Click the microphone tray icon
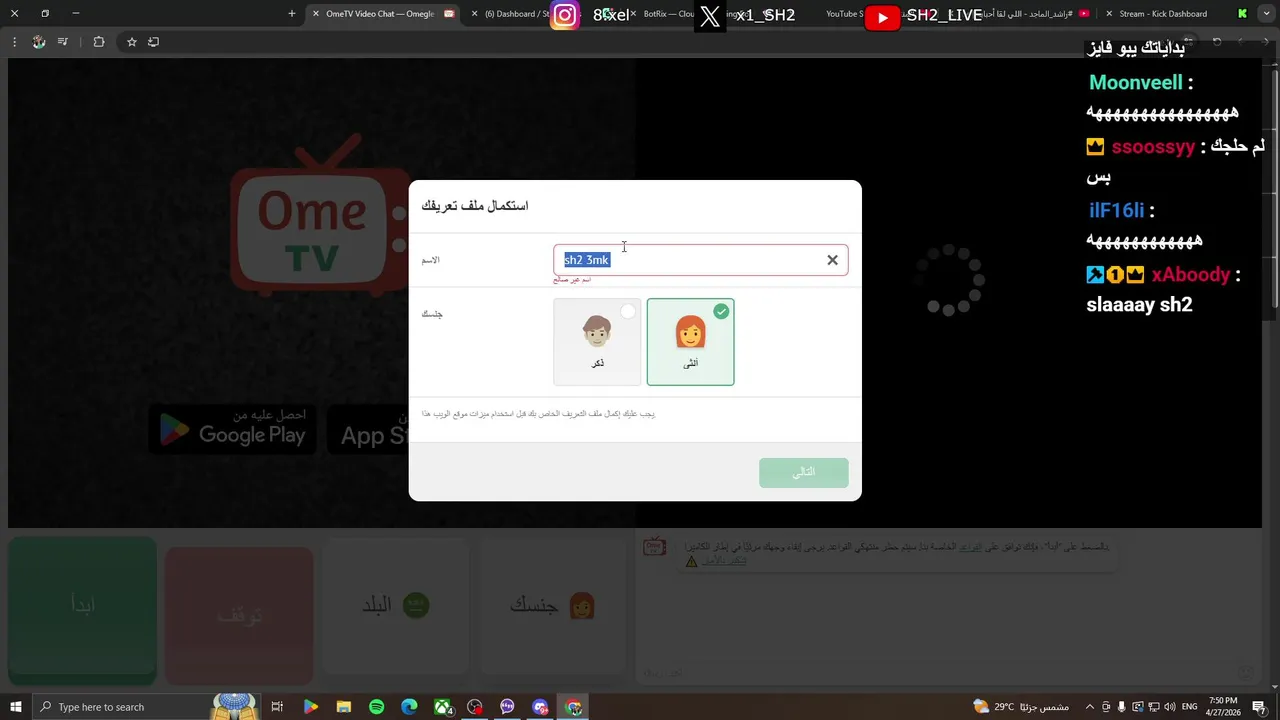Screen dimensions: 1280x720 1122,707
